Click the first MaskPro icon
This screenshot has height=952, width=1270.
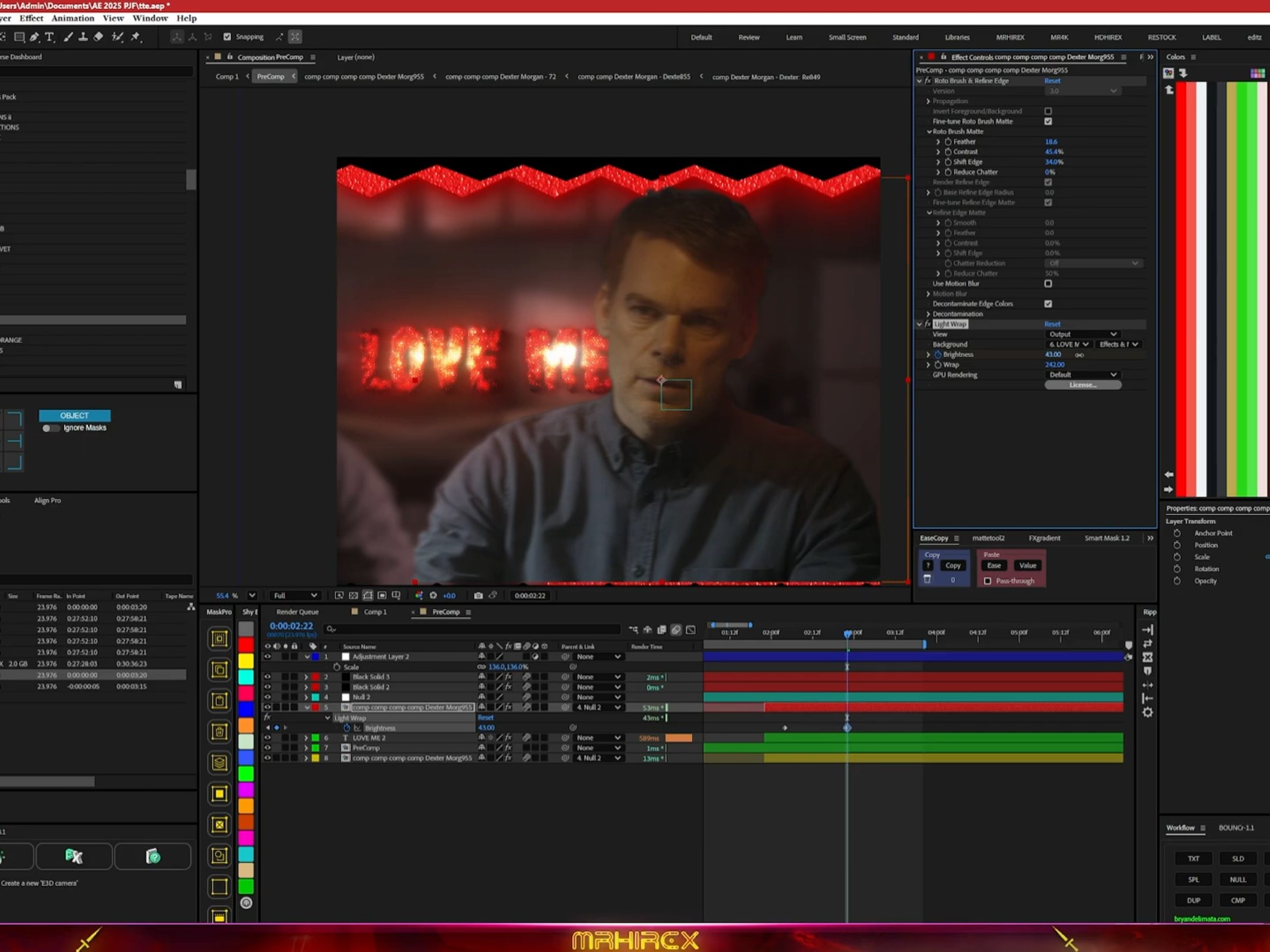pos(219,639)
